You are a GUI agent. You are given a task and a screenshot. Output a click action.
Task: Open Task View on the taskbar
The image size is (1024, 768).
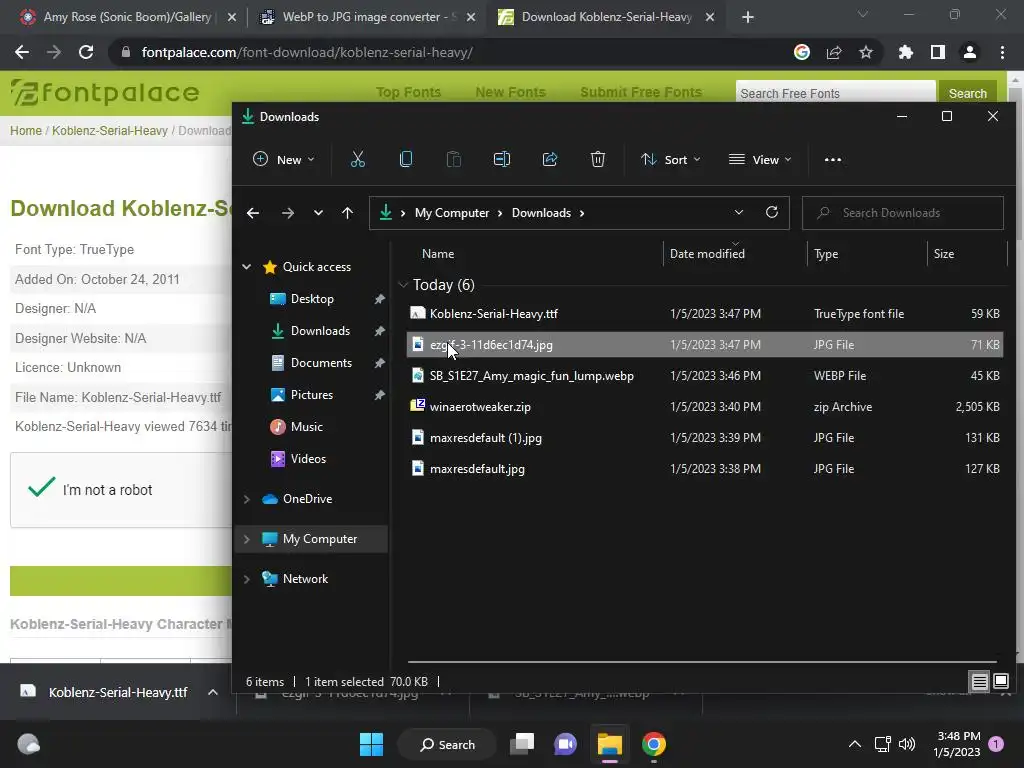tap(522, 744)
